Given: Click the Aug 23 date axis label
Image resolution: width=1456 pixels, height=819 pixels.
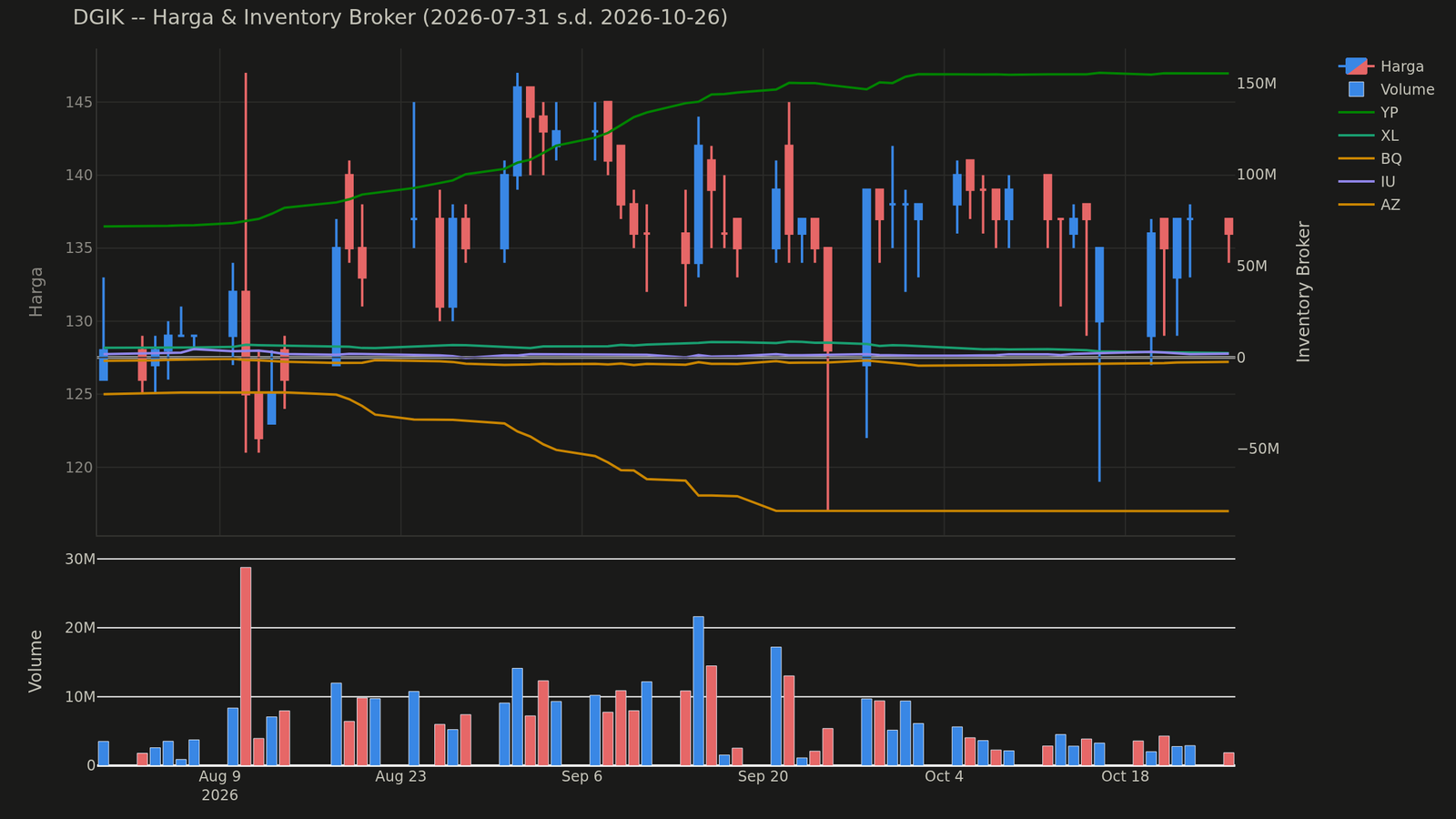Looking at the screenshot, I should coord(400,776).
